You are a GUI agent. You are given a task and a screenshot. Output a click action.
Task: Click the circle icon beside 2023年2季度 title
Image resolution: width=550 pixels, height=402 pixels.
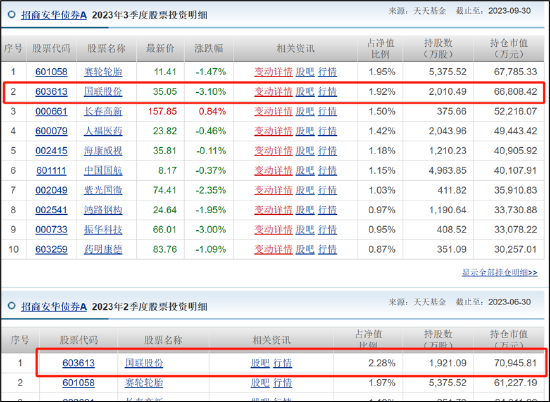click(12, 306)
